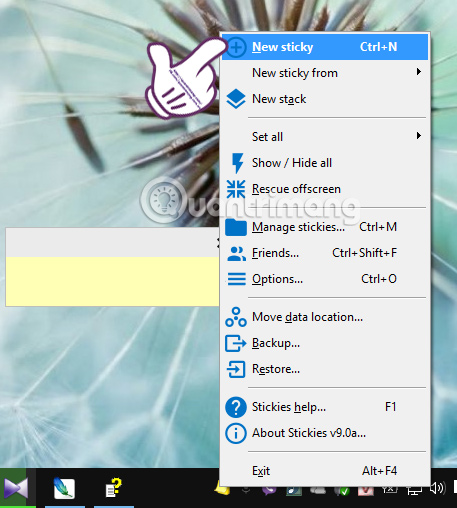Click the Move data location nodes icon
Viewport: 457px width, 508px height.
[x=236, y=317]
